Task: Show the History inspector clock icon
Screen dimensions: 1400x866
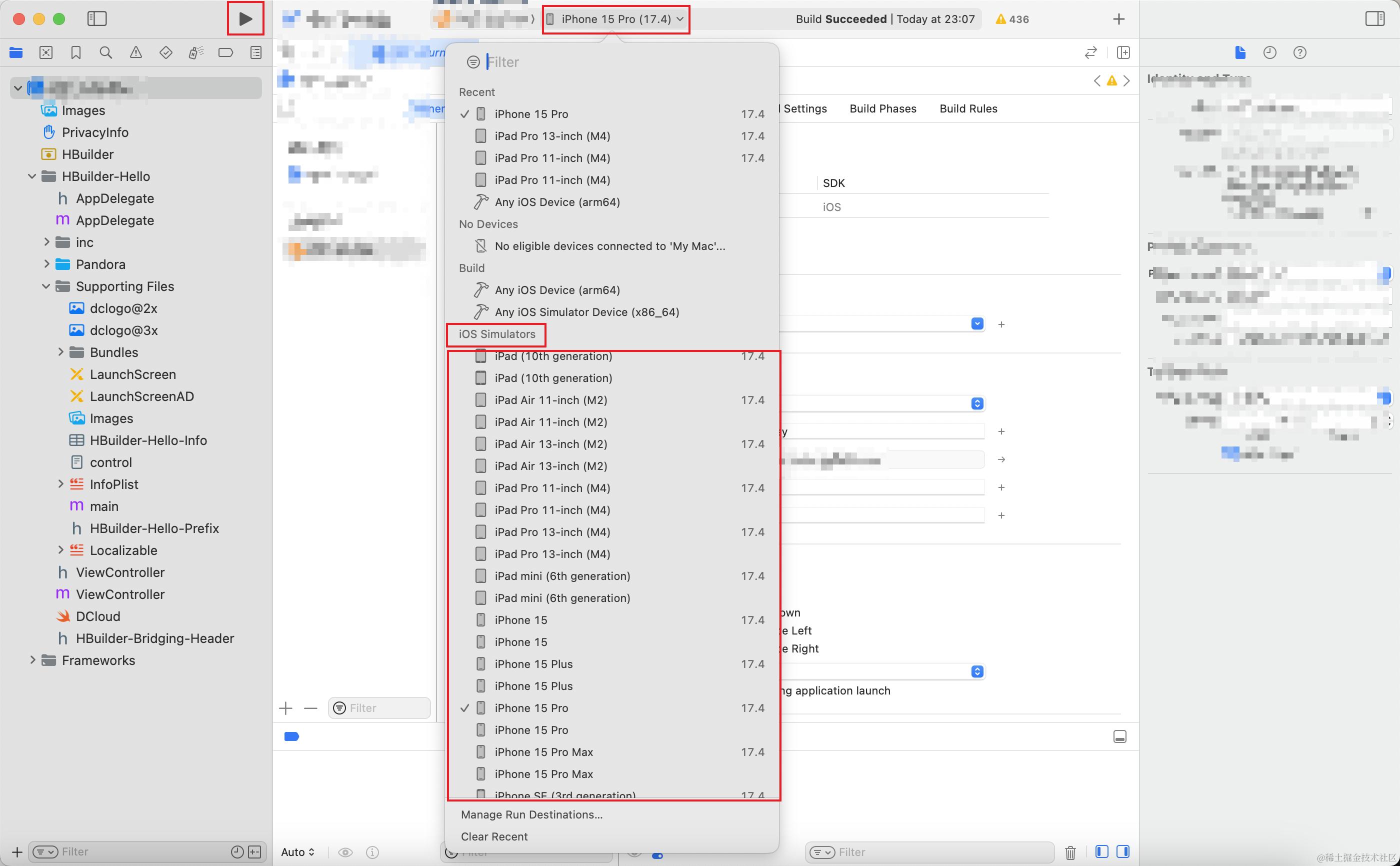Action: 1269,52
